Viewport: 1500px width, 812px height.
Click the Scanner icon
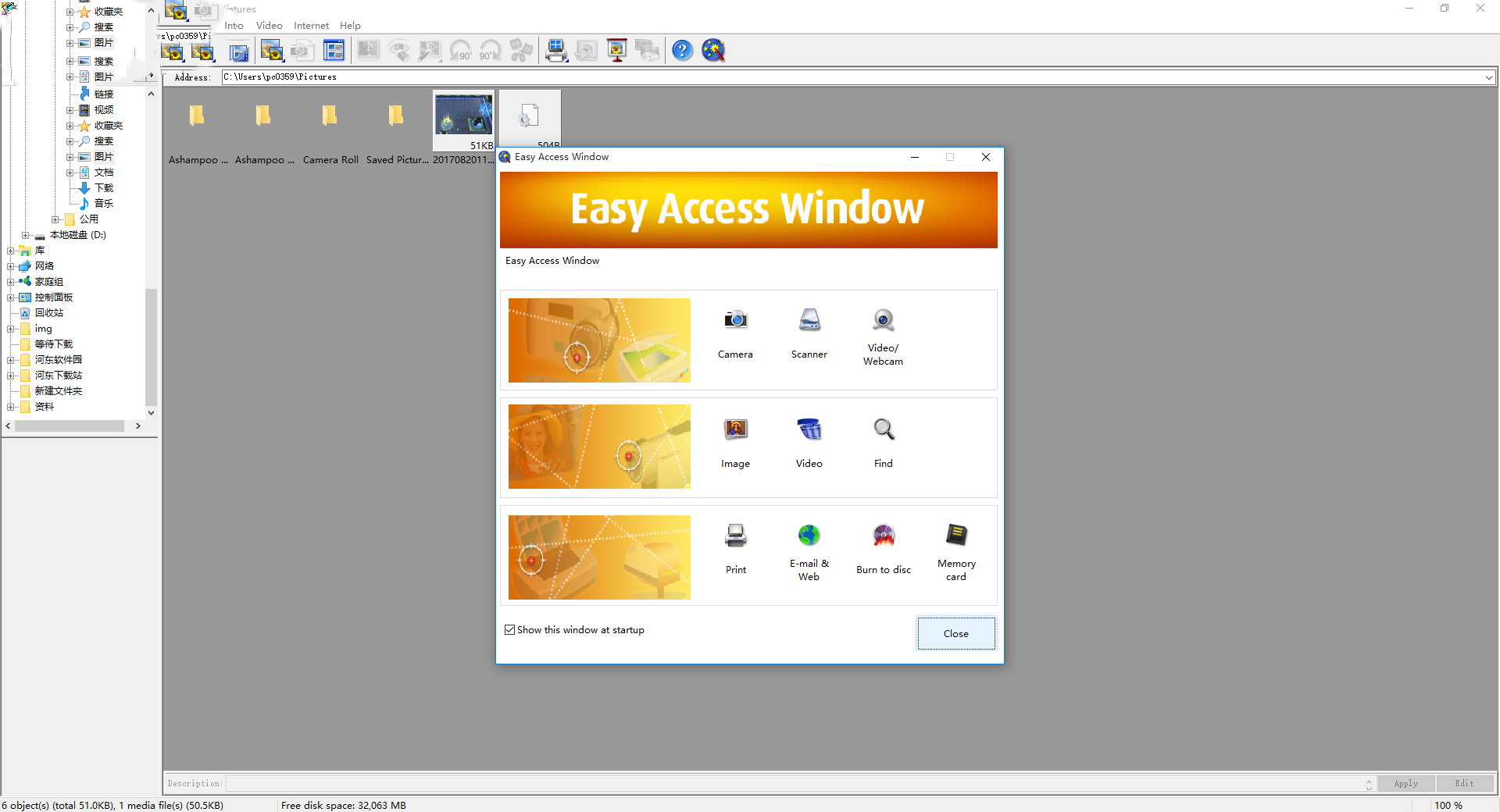click(x=809, y=321)
